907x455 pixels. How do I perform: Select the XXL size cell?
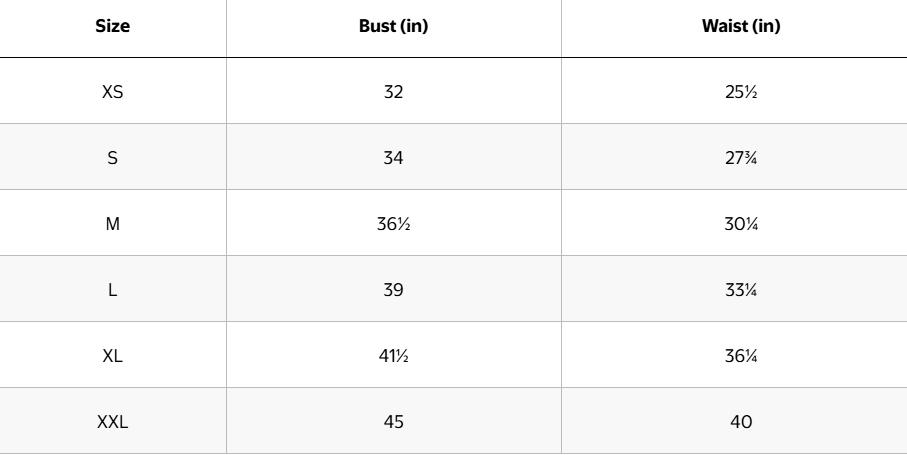113,421
